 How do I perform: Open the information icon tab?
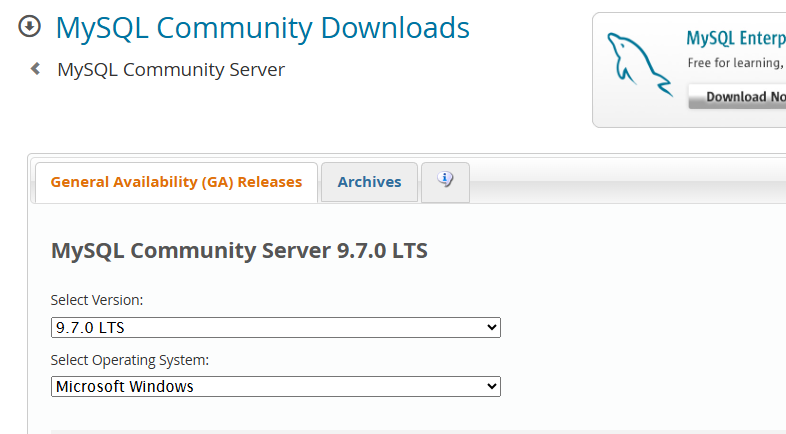point(445,182)
